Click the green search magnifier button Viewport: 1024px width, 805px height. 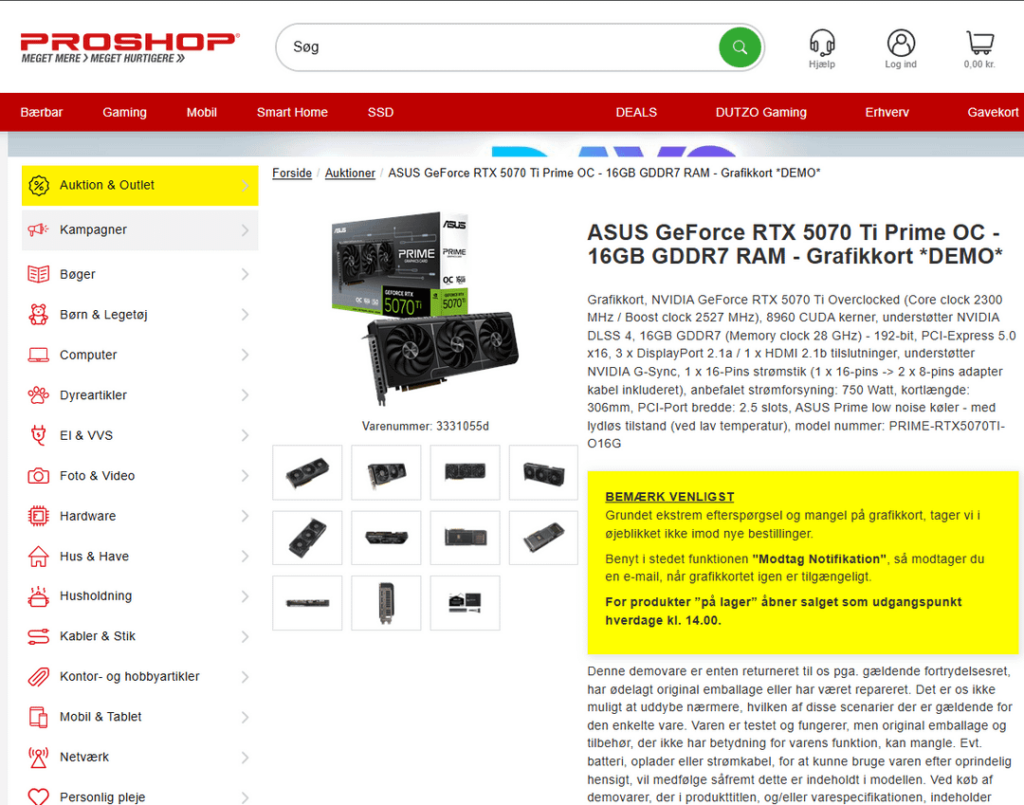click(x=739, y=47)
